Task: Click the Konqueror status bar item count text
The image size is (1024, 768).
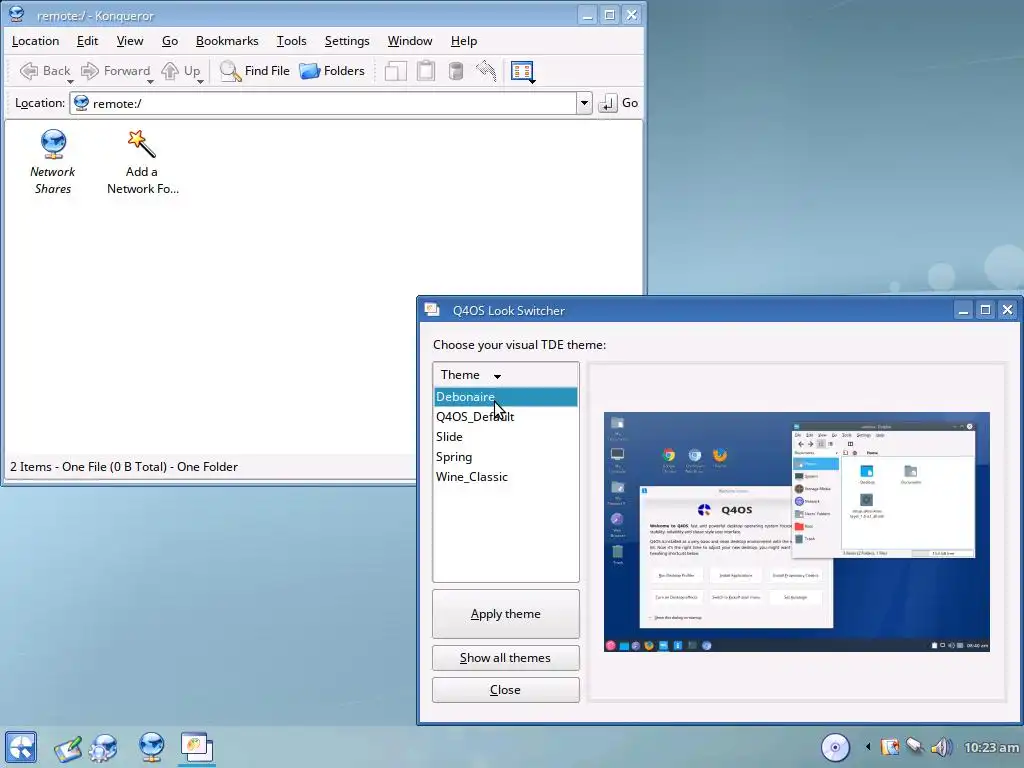Action: pos(124,466)
